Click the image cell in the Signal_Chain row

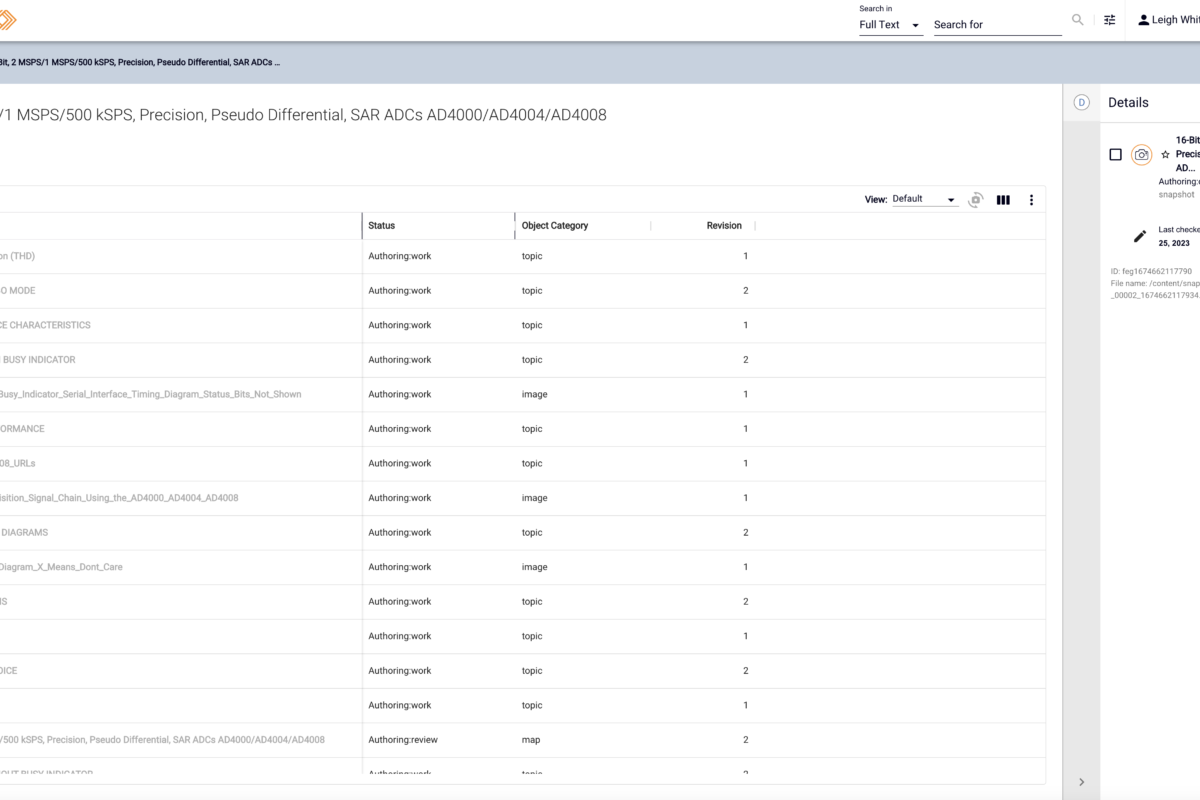tap(535, 498)
